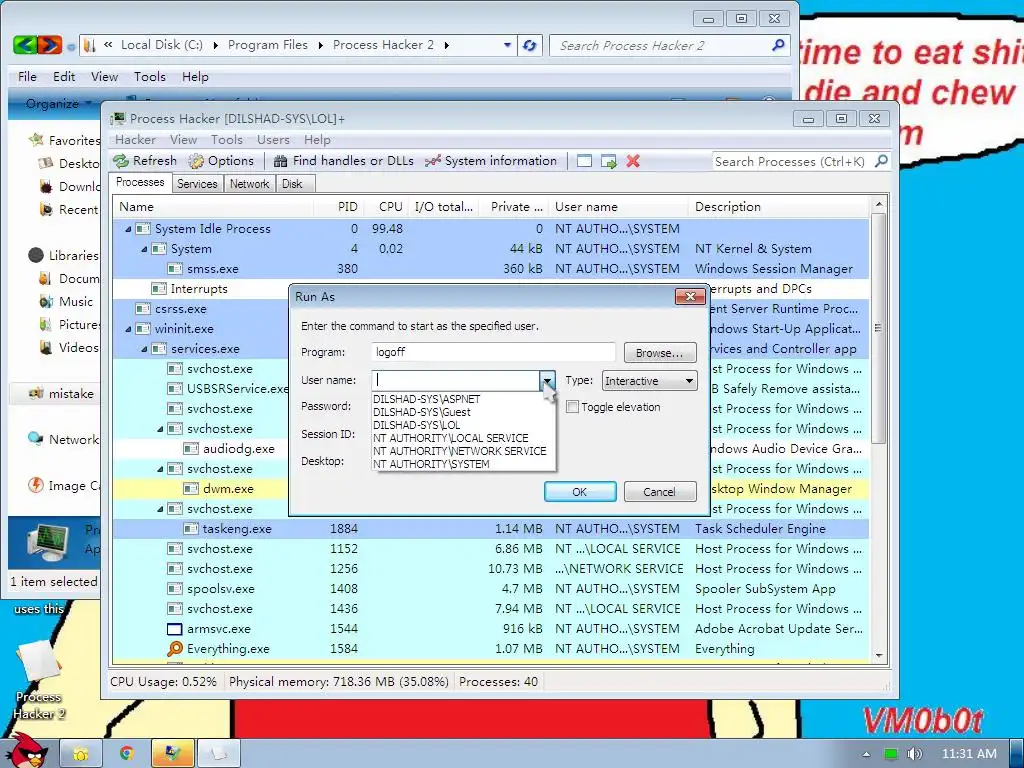Open the Users menu in Process Hacker
This screenshot has height=768, width=1024.
click(273, 140)
